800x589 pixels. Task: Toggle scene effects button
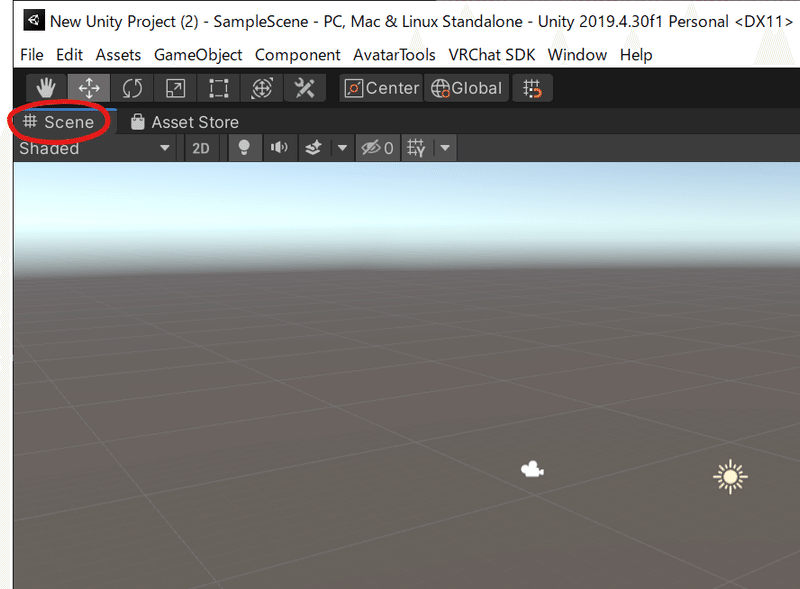(313, 148)
